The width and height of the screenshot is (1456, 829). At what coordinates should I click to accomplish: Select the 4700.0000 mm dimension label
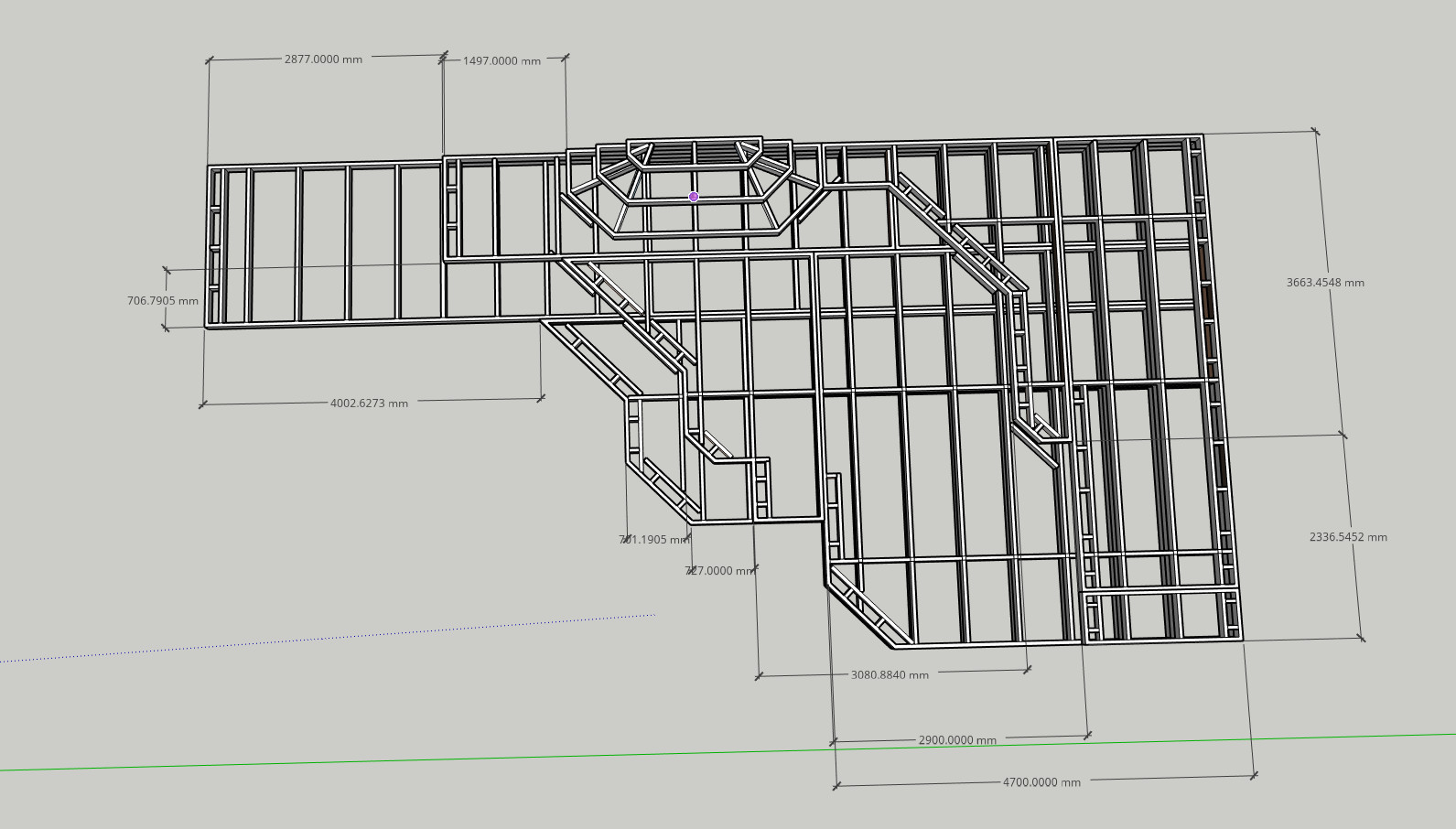pos(1041,783)
